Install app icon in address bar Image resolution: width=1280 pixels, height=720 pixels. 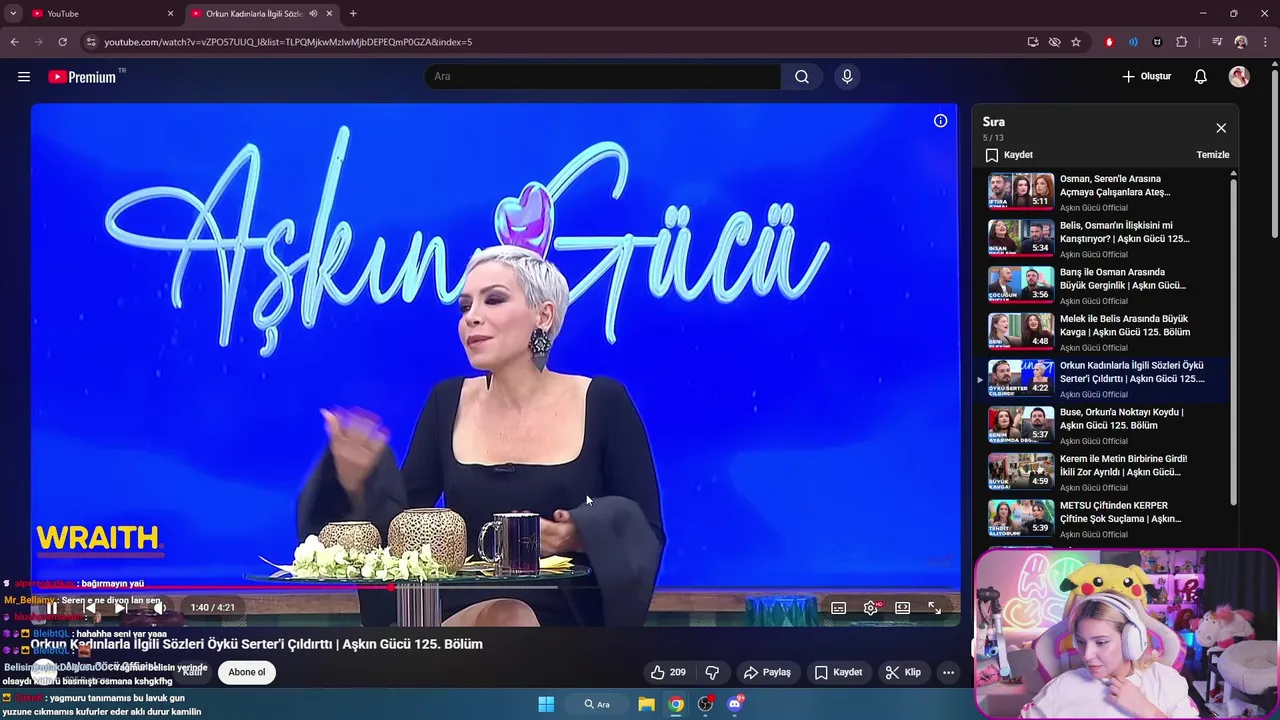tap(1033, 42)
